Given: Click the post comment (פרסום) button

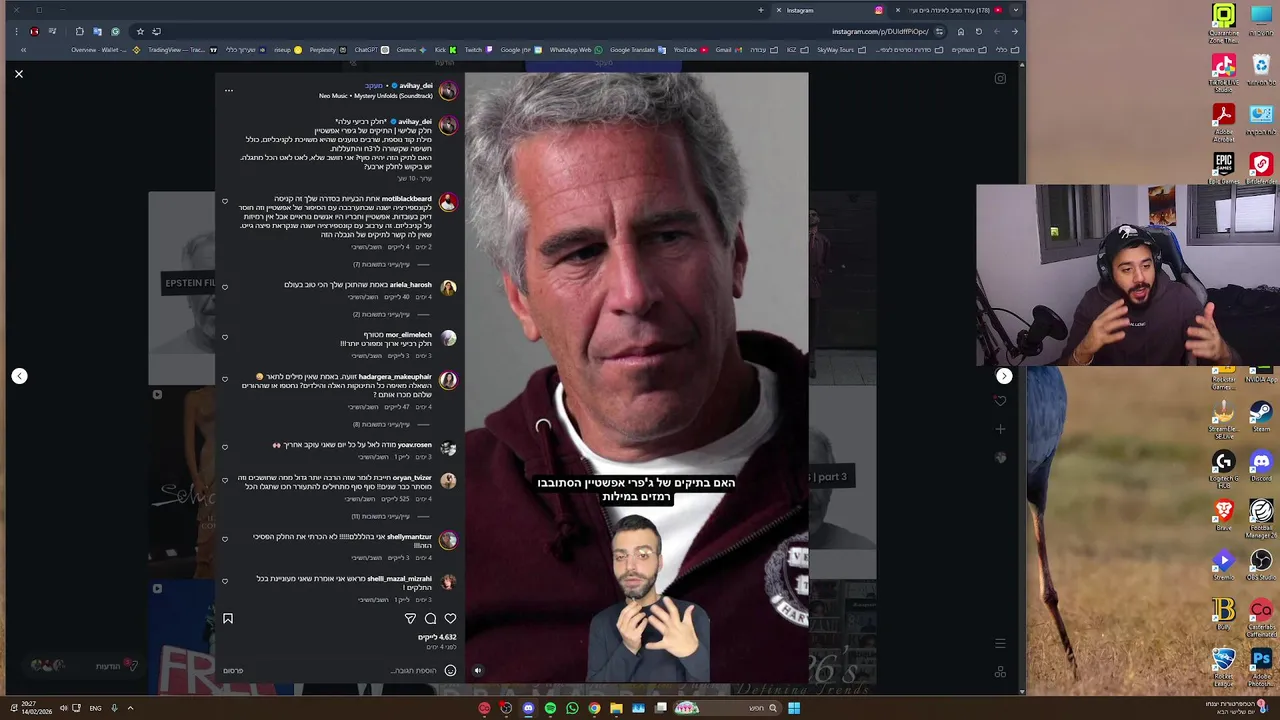Looking at the screenshot, I should pyautogui.click(x=233, y=670).
